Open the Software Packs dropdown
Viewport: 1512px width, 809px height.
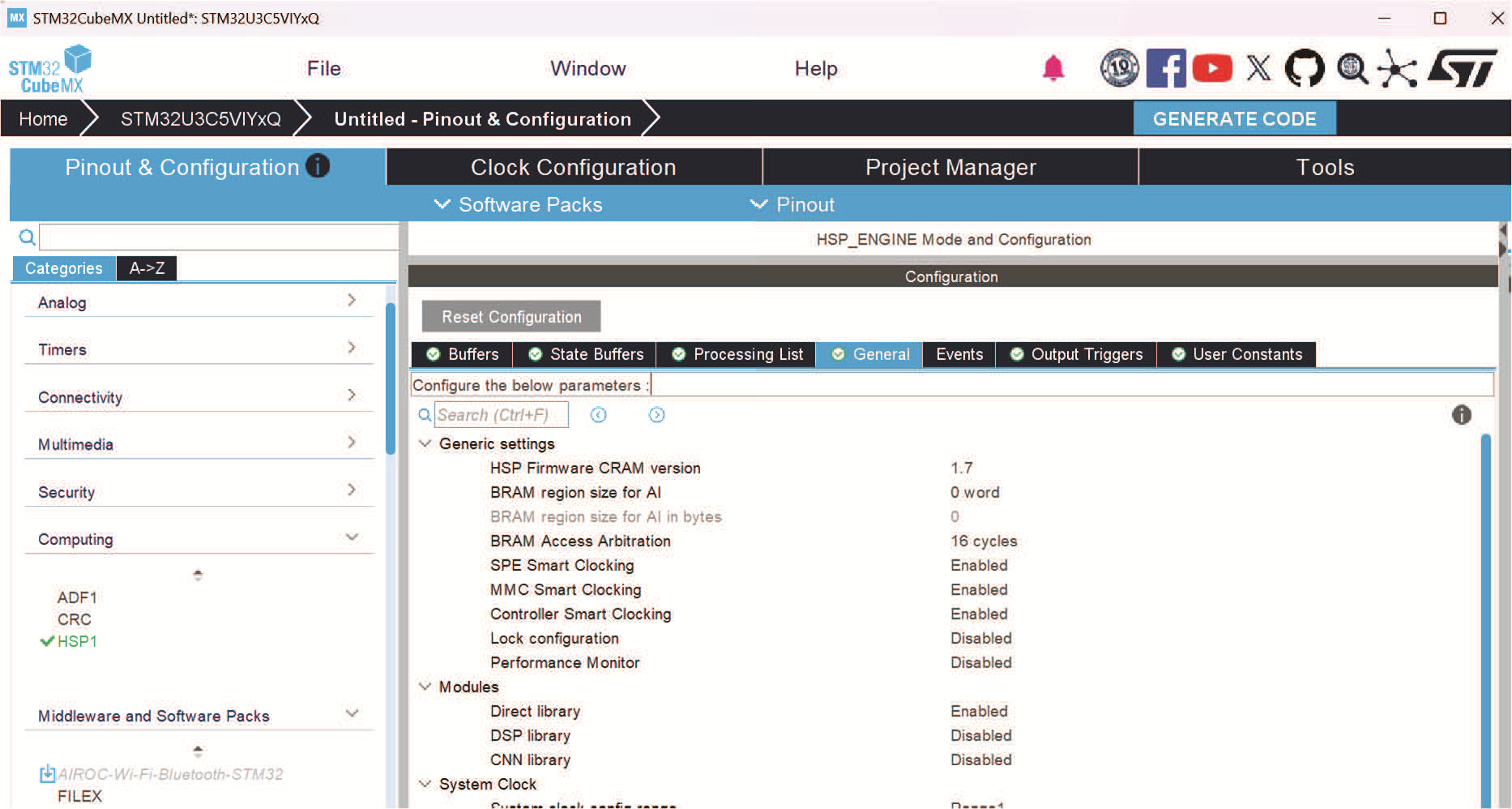click(x=519, y=204)
